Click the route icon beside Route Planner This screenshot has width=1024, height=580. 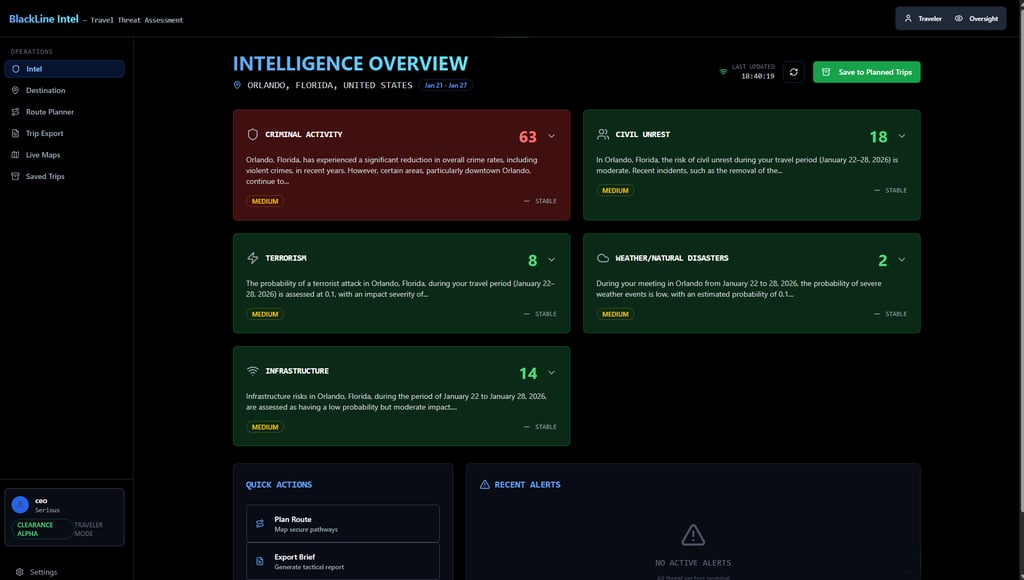click(16, 112)
